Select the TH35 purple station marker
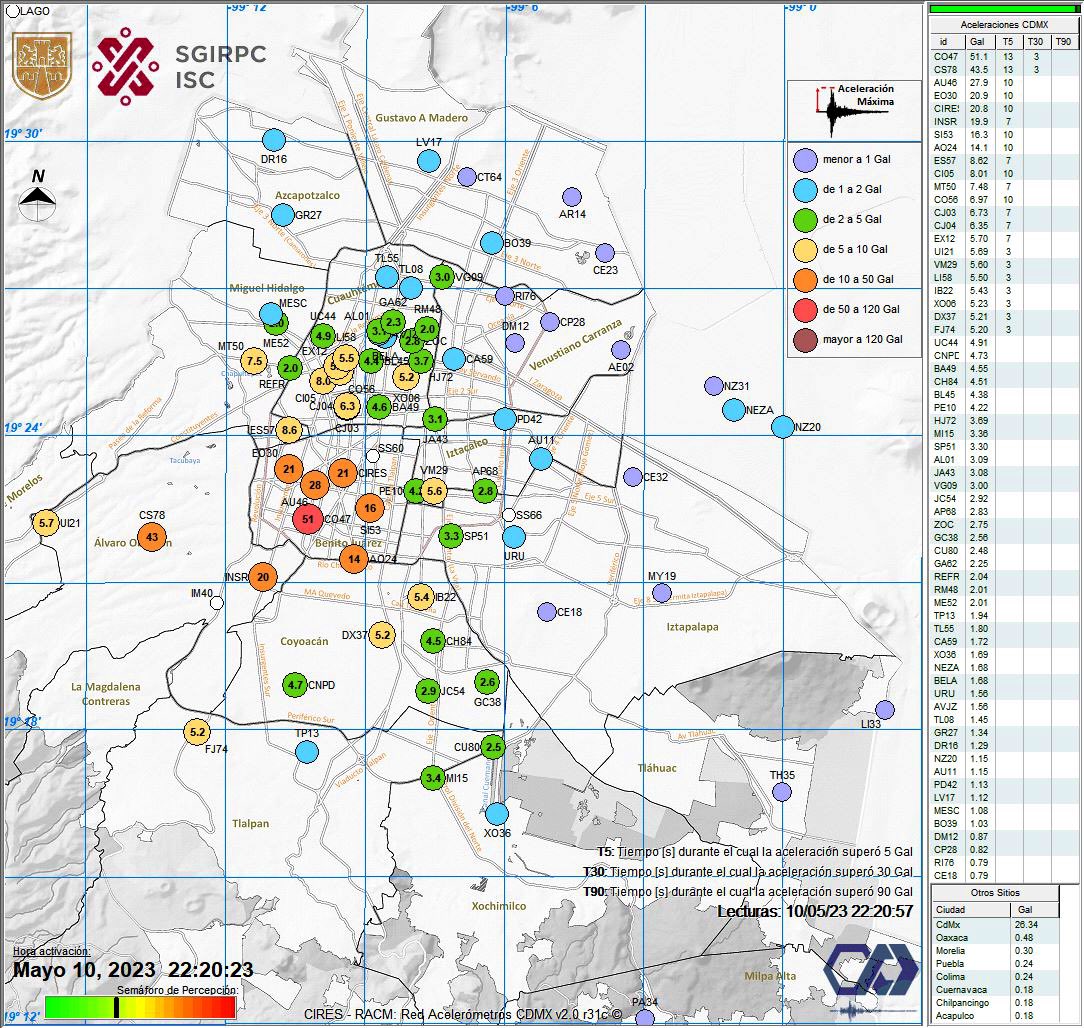Screen dimensions: 1084x1028 click(x=782, y=792)
